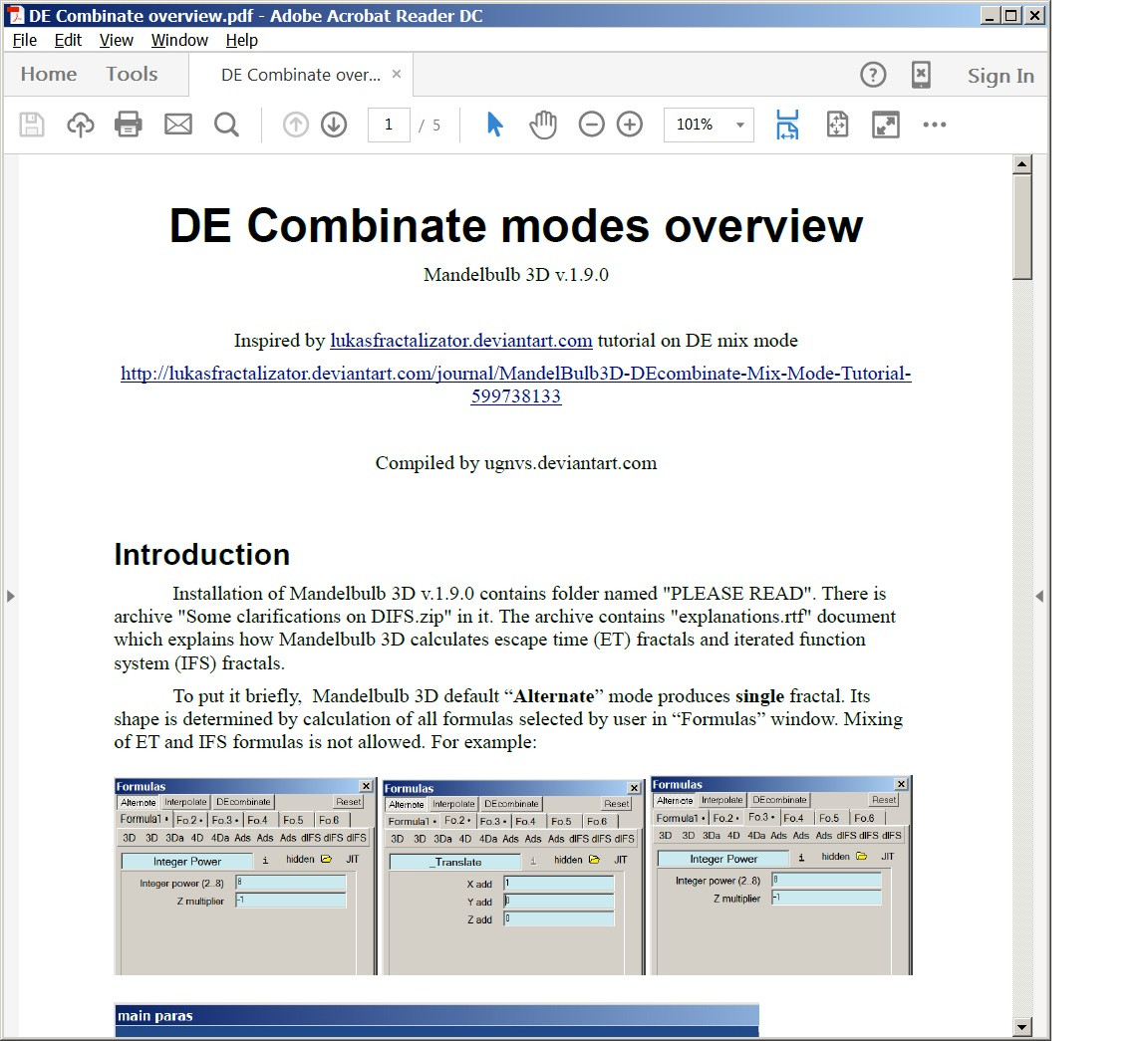Viewport: 1148px width, 1041px height.
Task: Expand the right tools pane arrow
Action: click(1039, 596)
